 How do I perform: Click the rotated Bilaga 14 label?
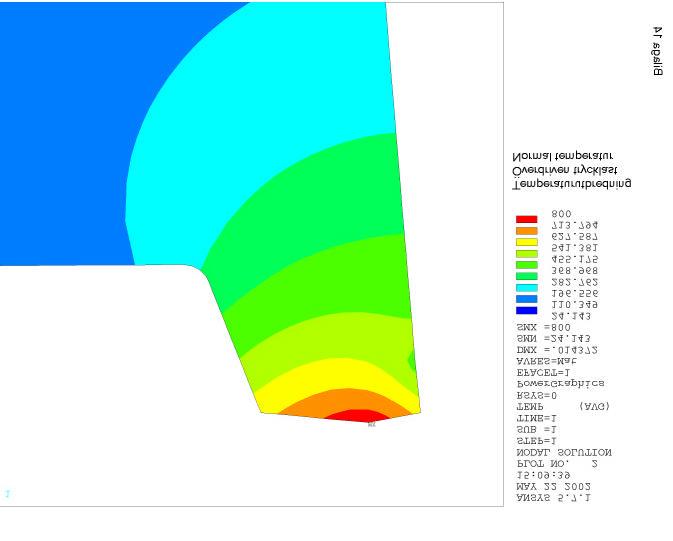[x=657, y=51]
